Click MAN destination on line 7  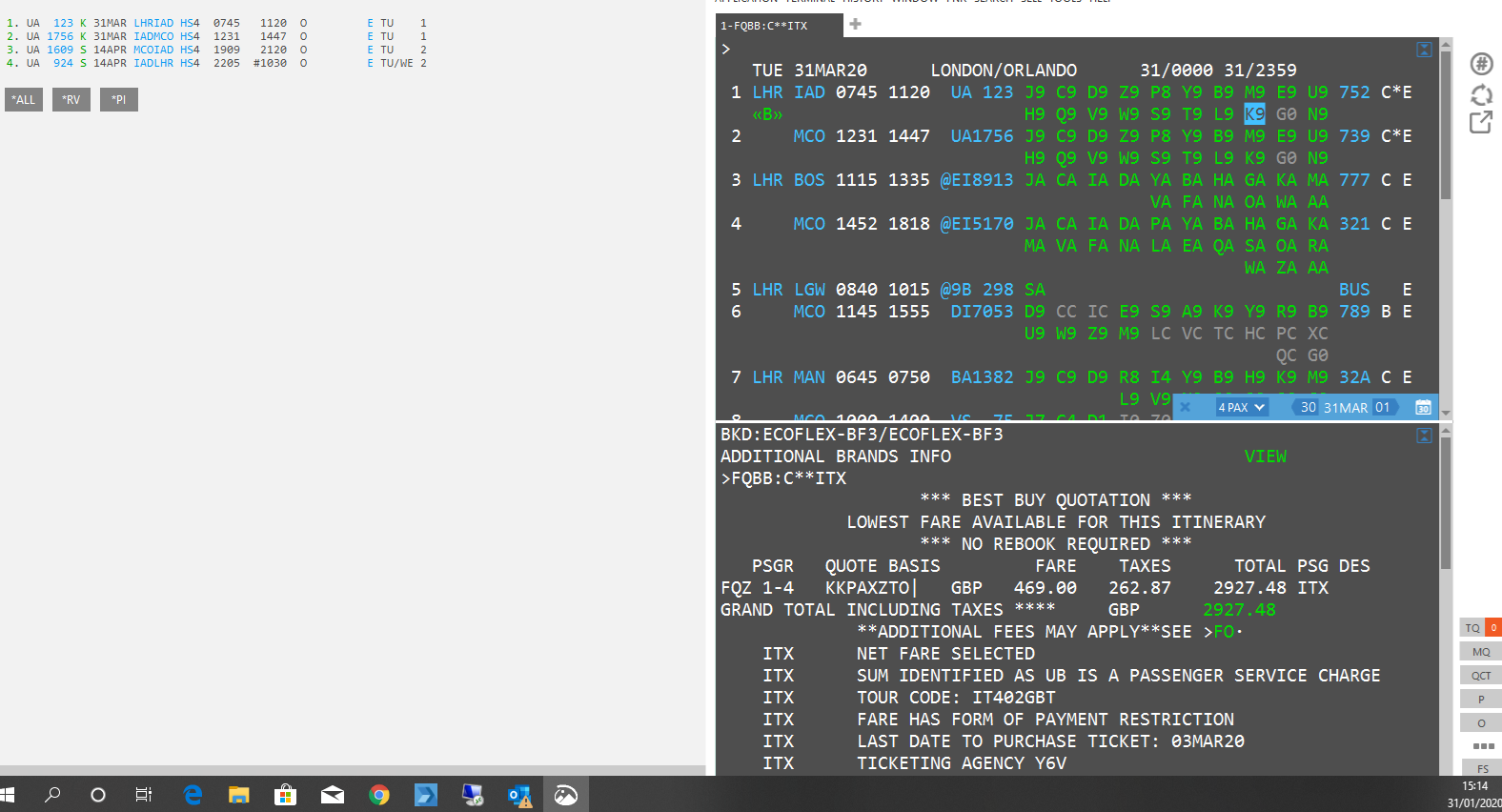point(809,377)
